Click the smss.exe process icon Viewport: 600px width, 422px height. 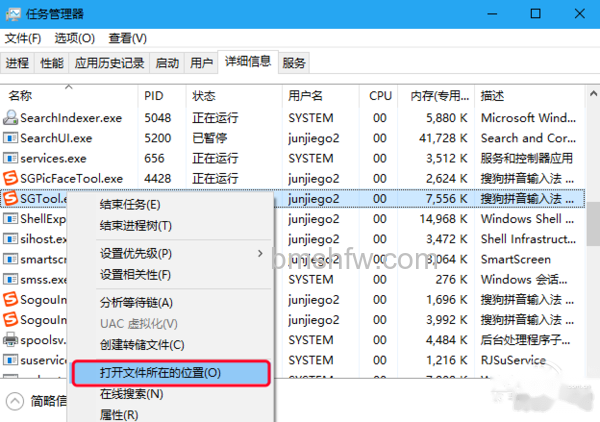10,280
